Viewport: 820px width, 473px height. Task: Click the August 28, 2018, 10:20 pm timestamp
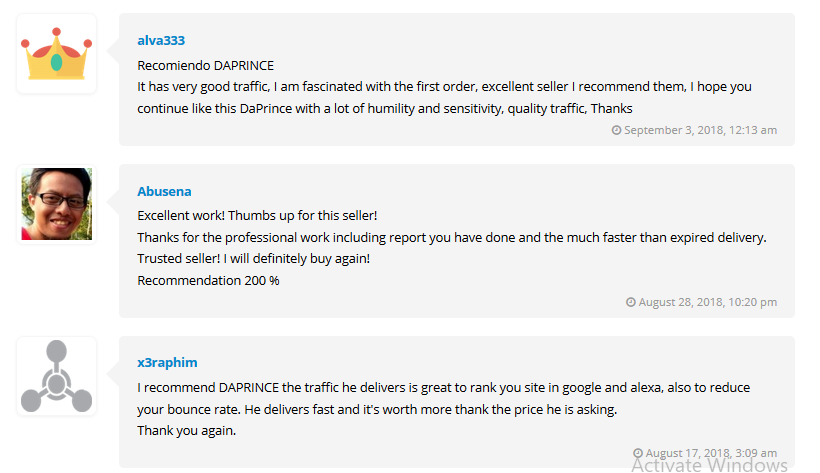click(x=707, y=302)
